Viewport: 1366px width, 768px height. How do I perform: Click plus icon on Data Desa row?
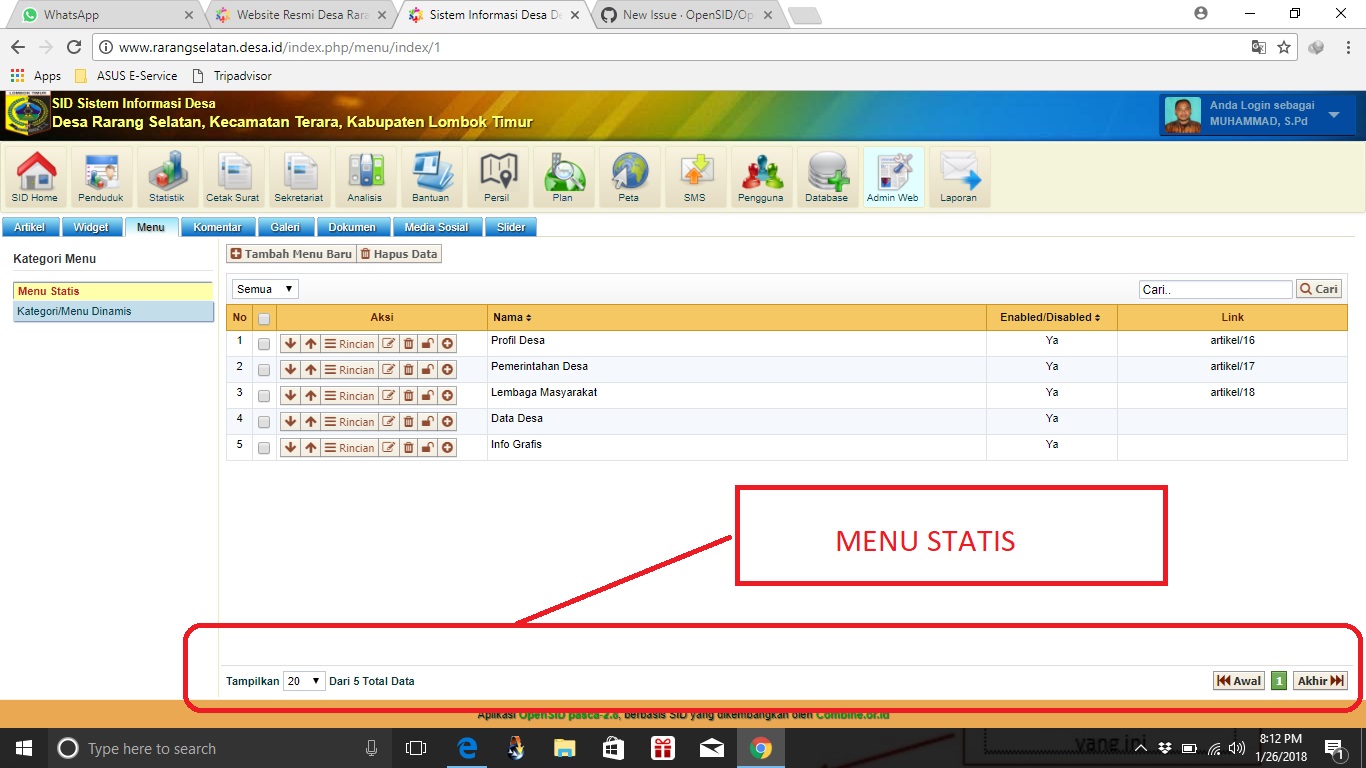(447, 421)
